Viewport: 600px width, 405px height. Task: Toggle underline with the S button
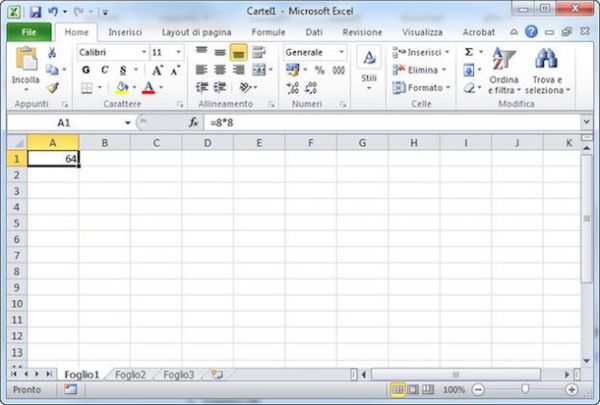(123, 70)
